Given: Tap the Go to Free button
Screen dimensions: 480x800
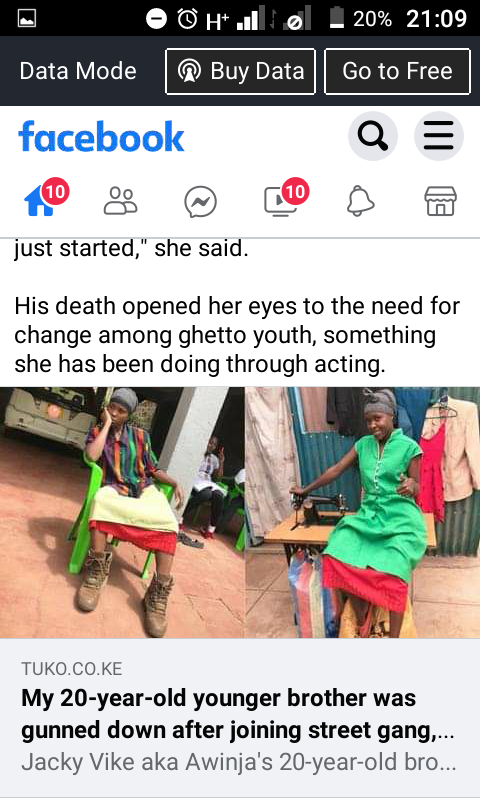Looking at the screenshot, I should click(397, 71).
